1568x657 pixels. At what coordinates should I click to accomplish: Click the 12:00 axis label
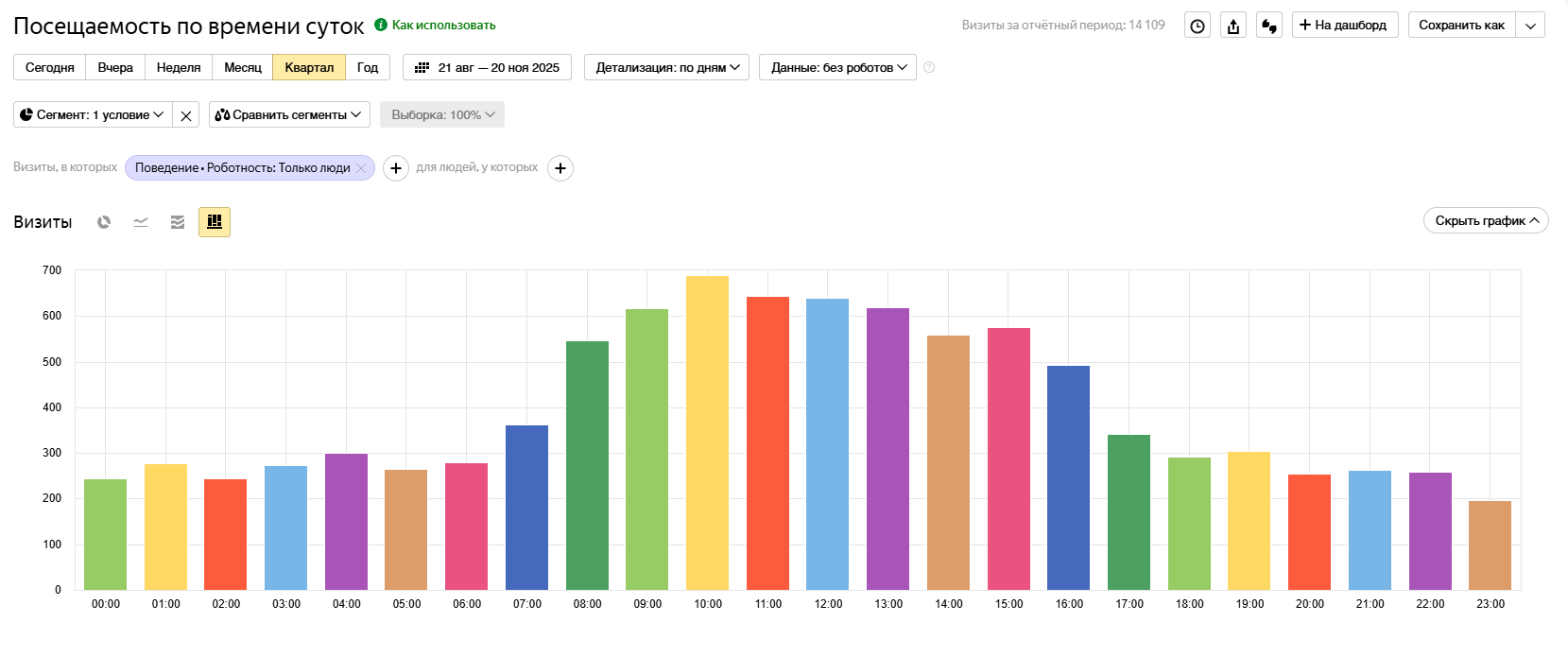pos(828,604)
